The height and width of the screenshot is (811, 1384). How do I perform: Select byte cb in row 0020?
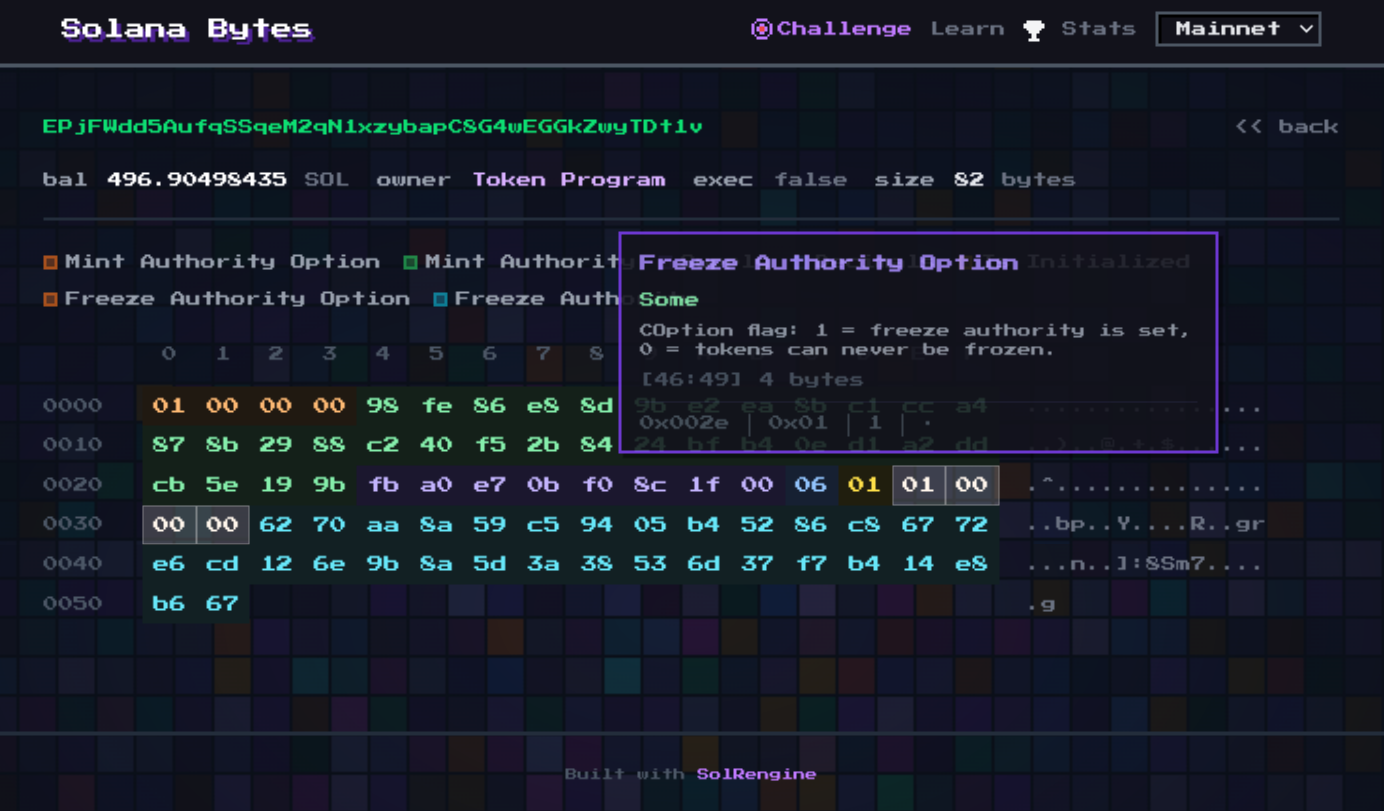(x=169, y=485)
